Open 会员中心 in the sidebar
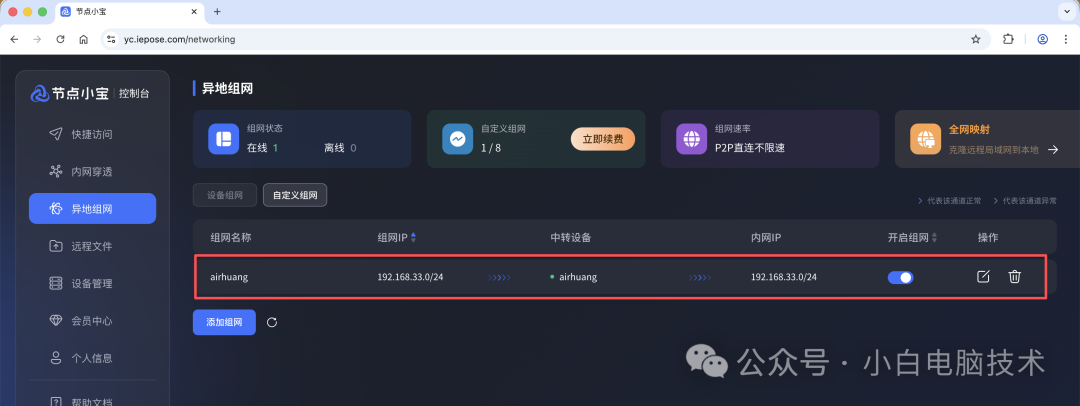The width and height of the screenshot is (1080, 406). tap(92, 321)
